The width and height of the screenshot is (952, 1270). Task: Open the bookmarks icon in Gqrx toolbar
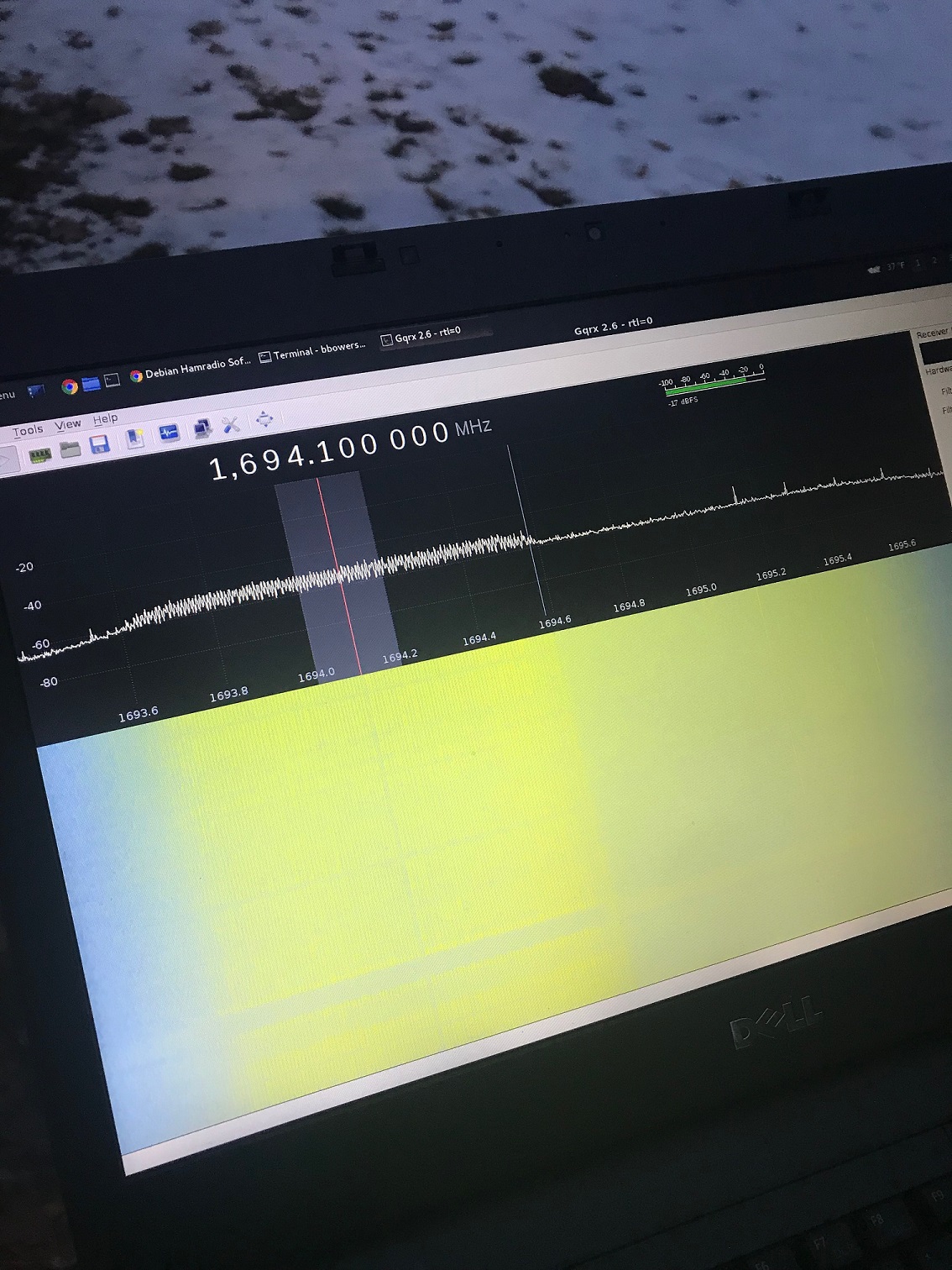pos(135,438)
